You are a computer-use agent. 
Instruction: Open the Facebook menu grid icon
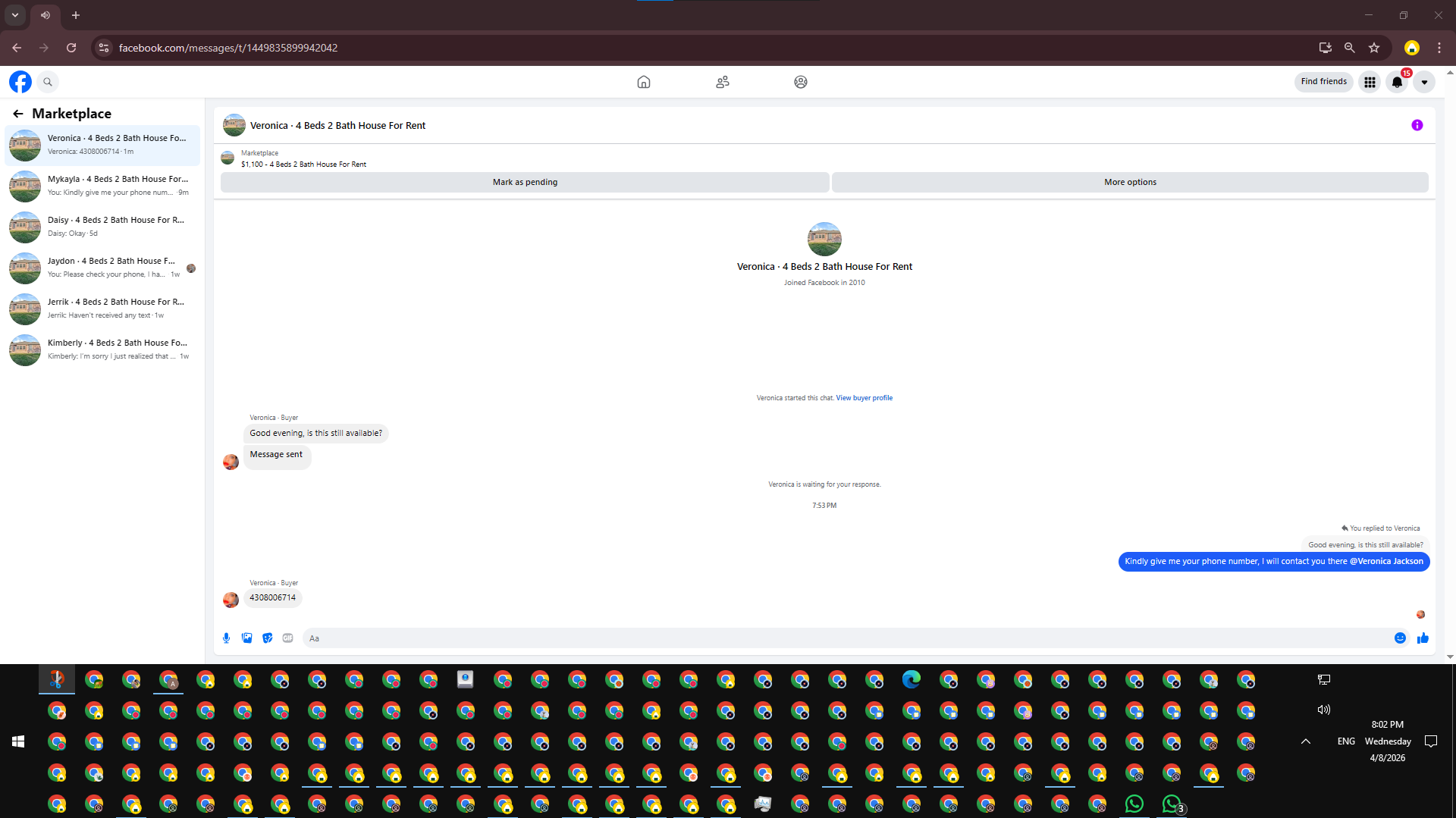[1370, 82]
